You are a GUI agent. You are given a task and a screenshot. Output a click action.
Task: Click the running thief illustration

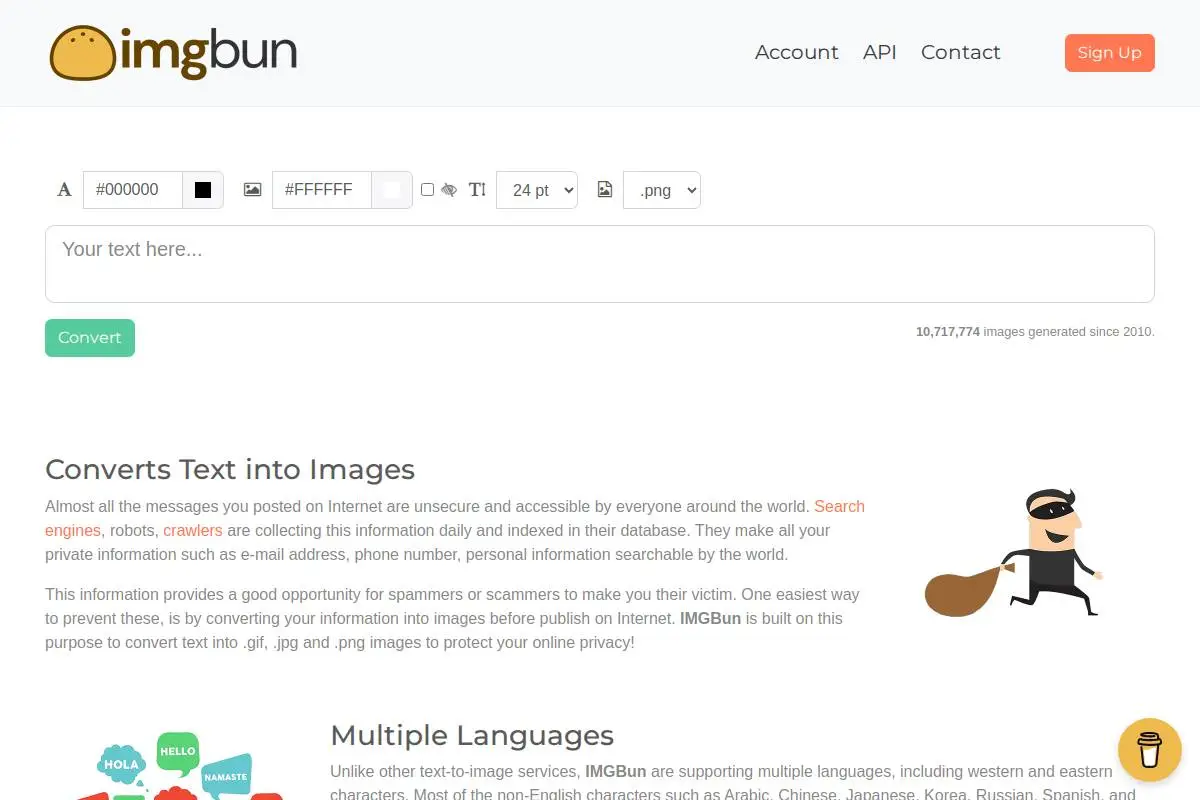coord(1014,553)
